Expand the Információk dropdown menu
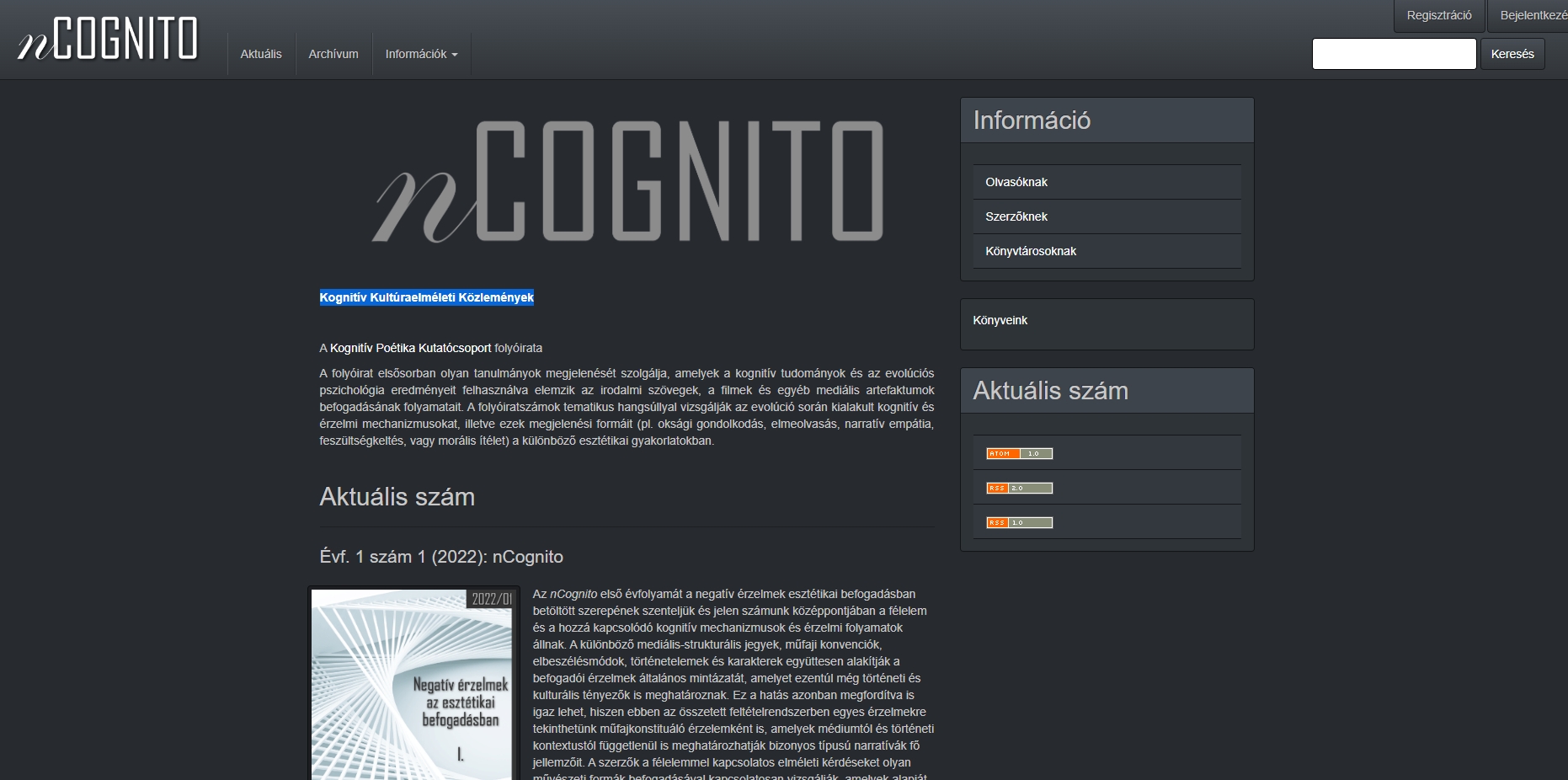1568x780 pixels. (421, 54)
